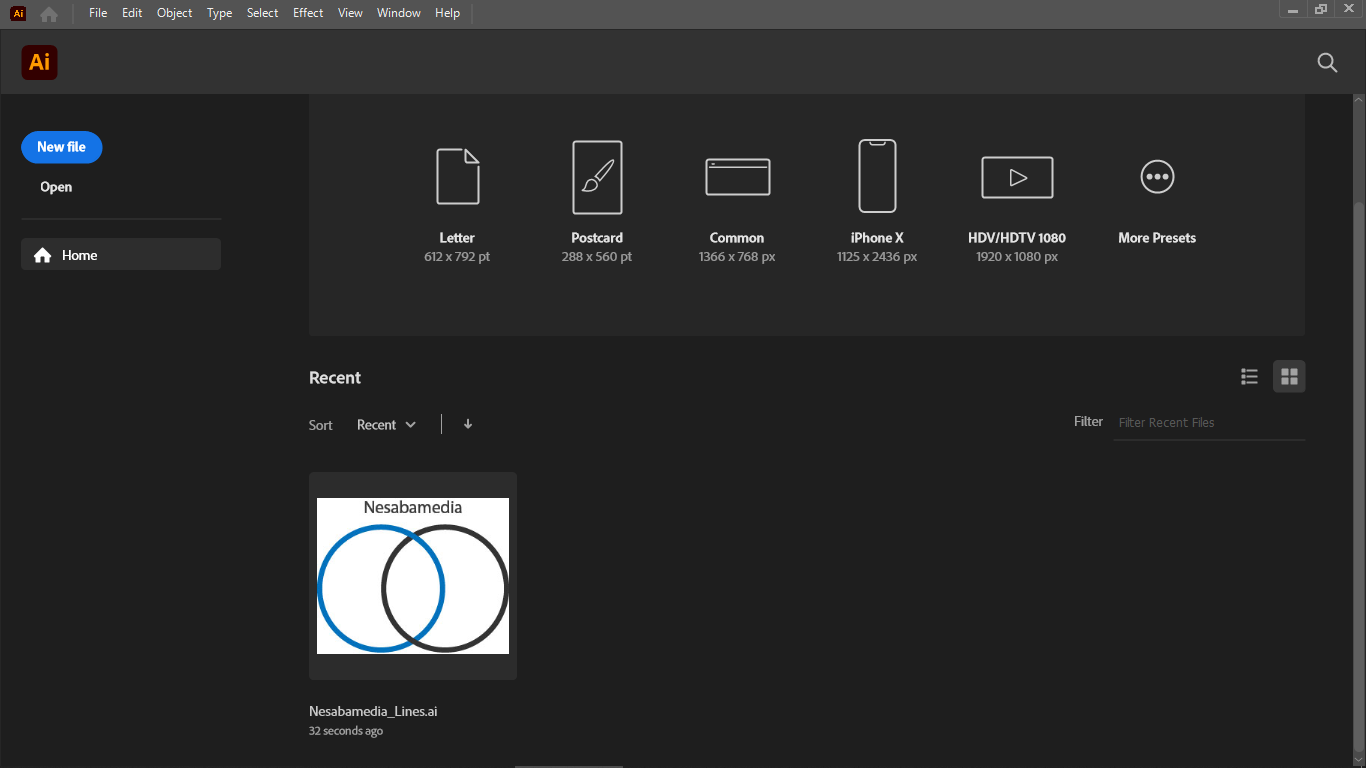
Task: Click the Letter preset document icon
Action: coord(457,177)
